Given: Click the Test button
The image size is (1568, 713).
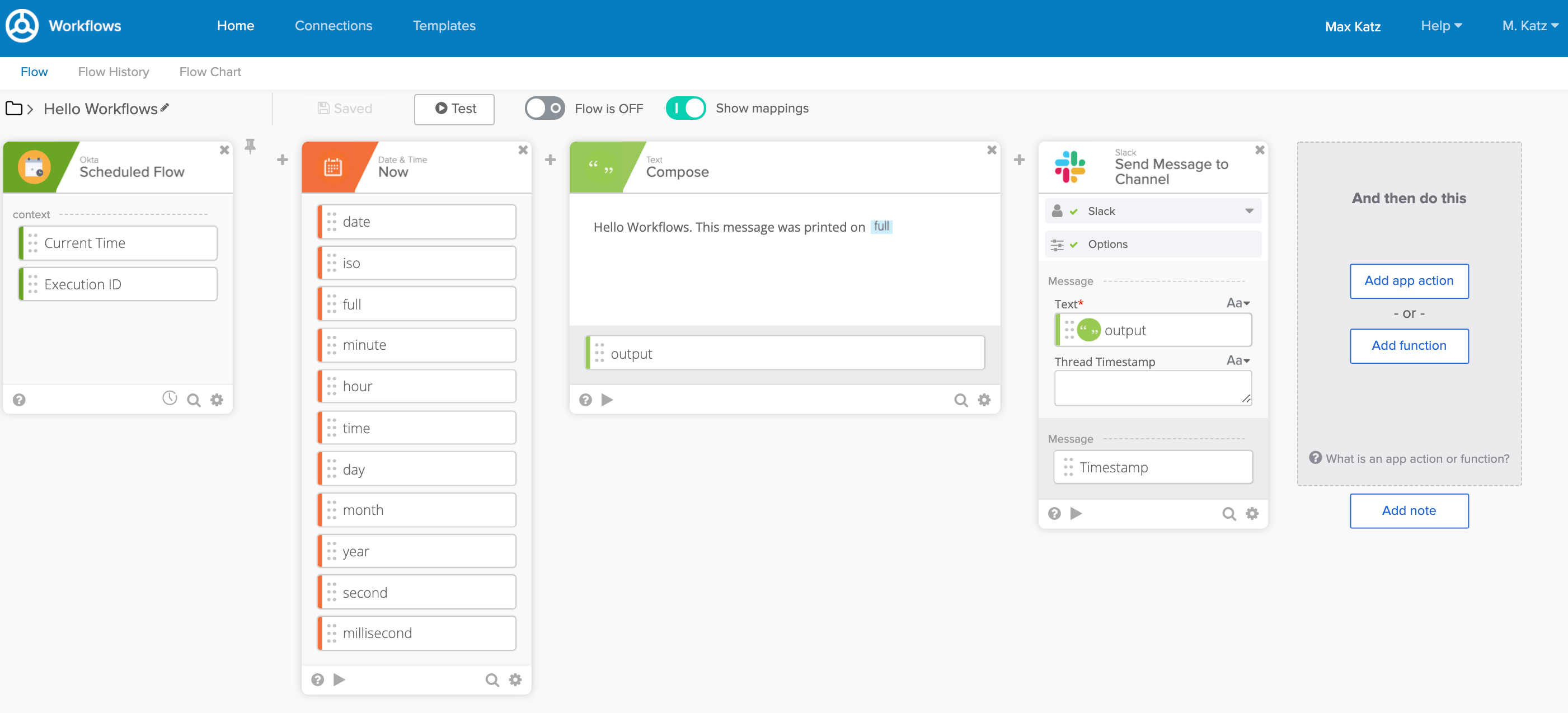Looking at the screenshot, I should pos(454,109).
